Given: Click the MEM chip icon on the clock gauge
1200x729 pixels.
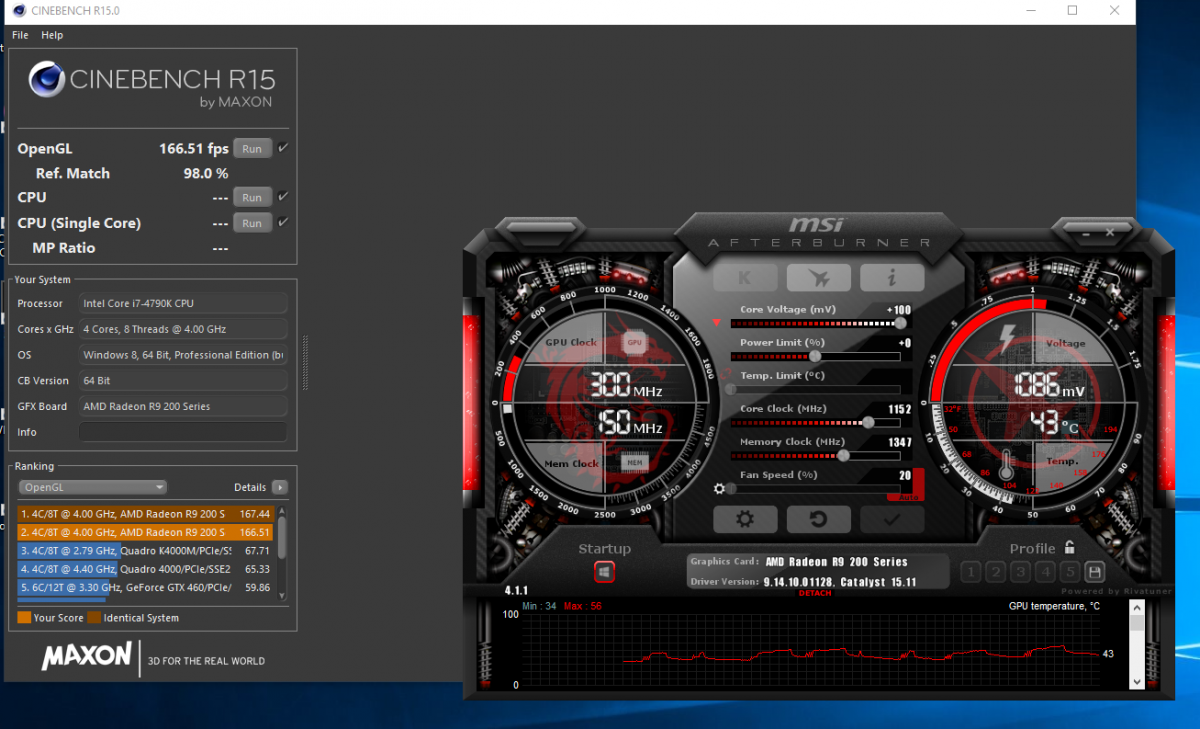Looking at the screenshot, I should coord(634,463).
